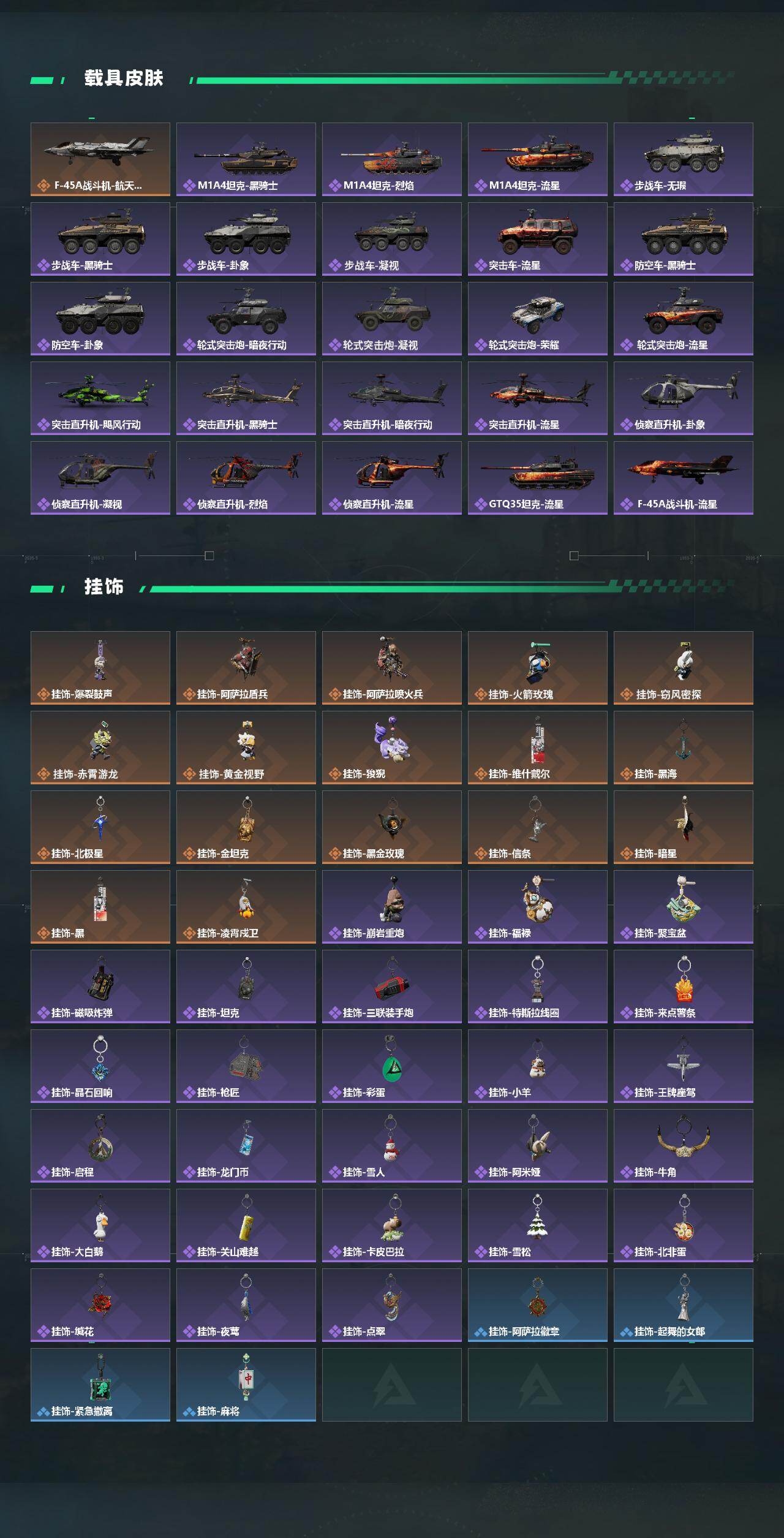Select the GTQ35坦克-流星 skin
Viewport: 784px width, 1538px height.
pos(538,478)
